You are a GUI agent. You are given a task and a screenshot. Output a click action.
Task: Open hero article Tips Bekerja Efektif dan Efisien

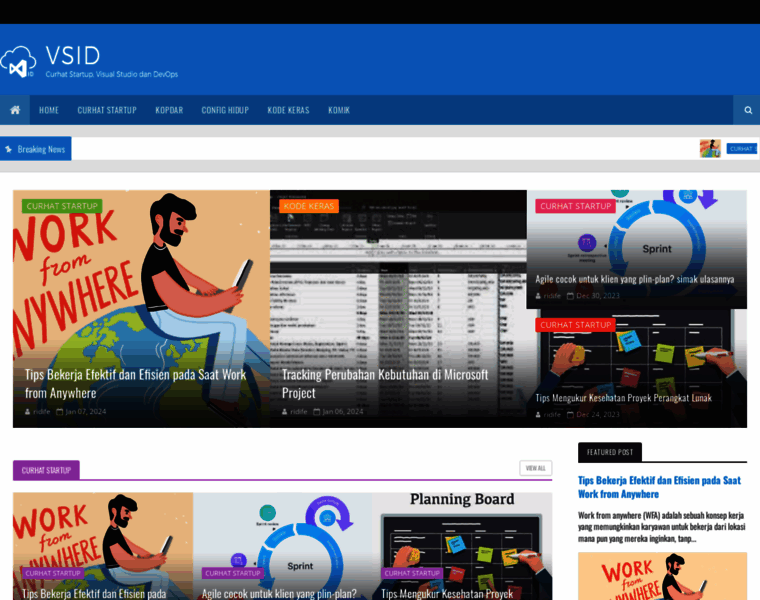tap(136, 383)
